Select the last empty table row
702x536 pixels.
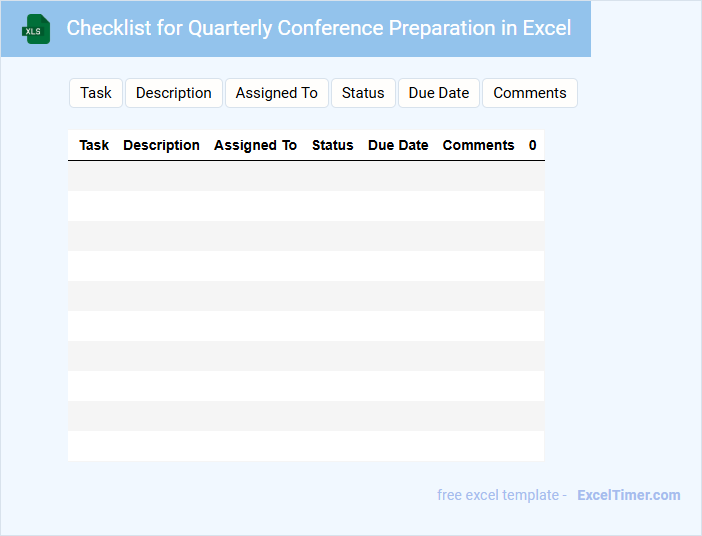[306, 446]
